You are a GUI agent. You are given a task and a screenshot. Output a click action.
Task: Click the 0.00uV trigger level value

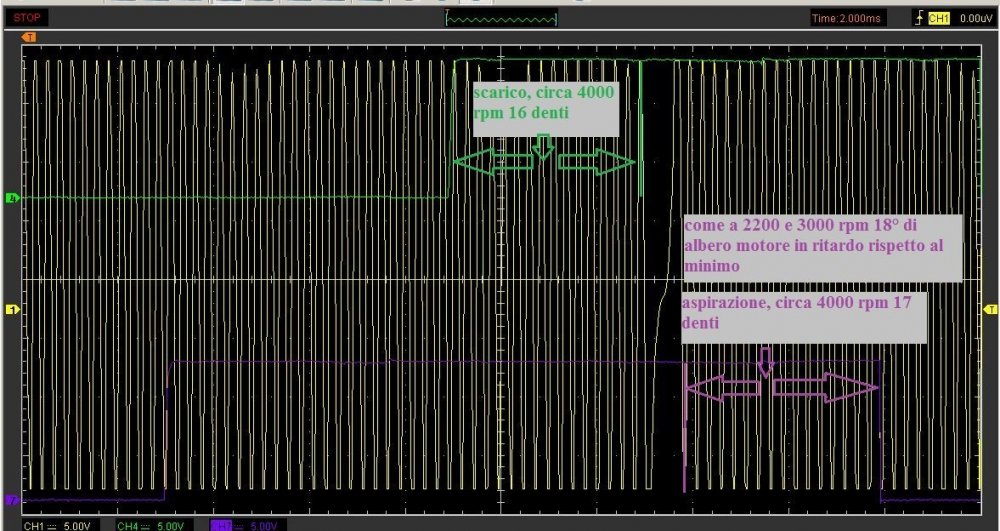975,18
